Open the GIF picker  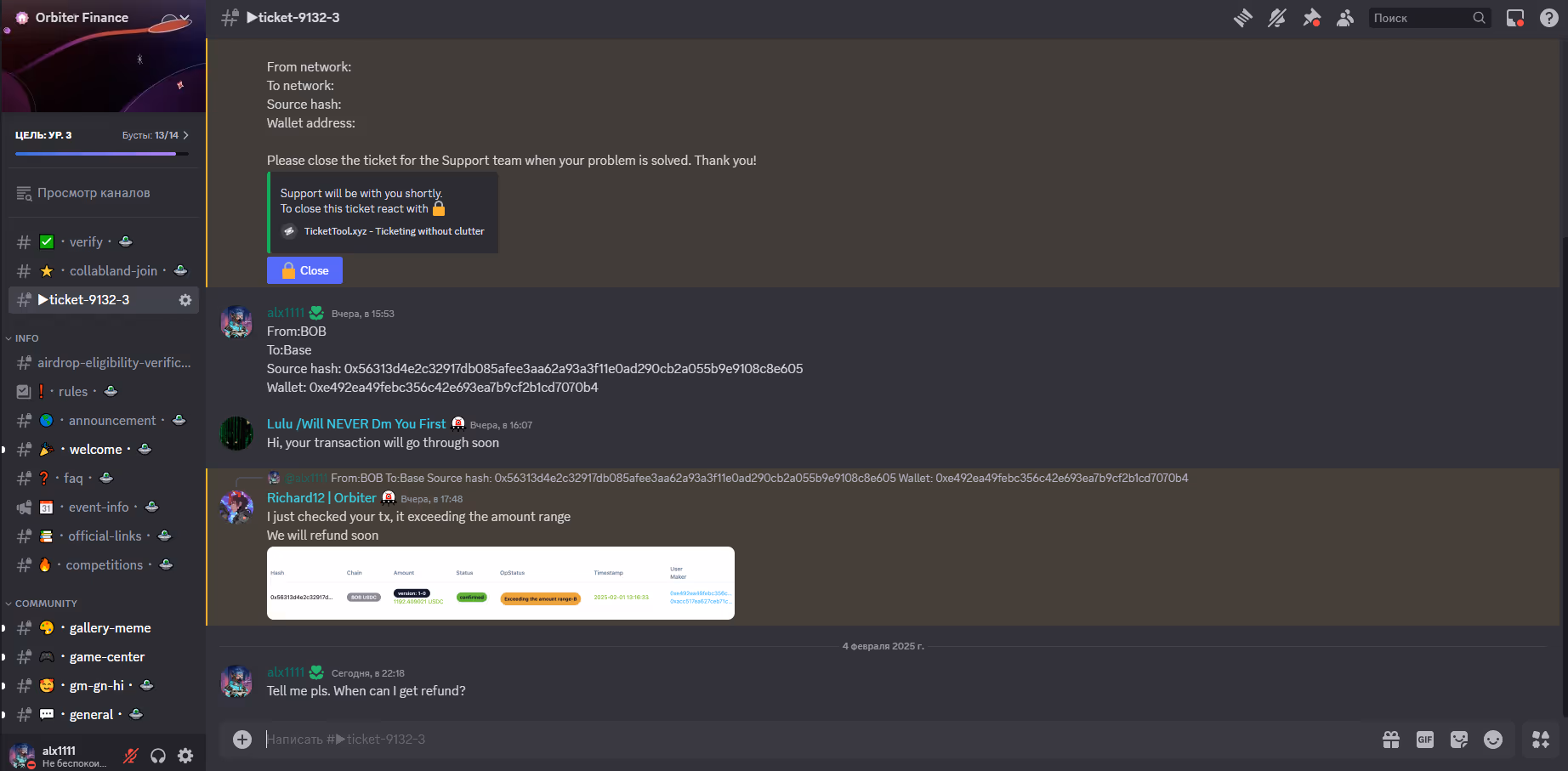[x=1425, y=740]
